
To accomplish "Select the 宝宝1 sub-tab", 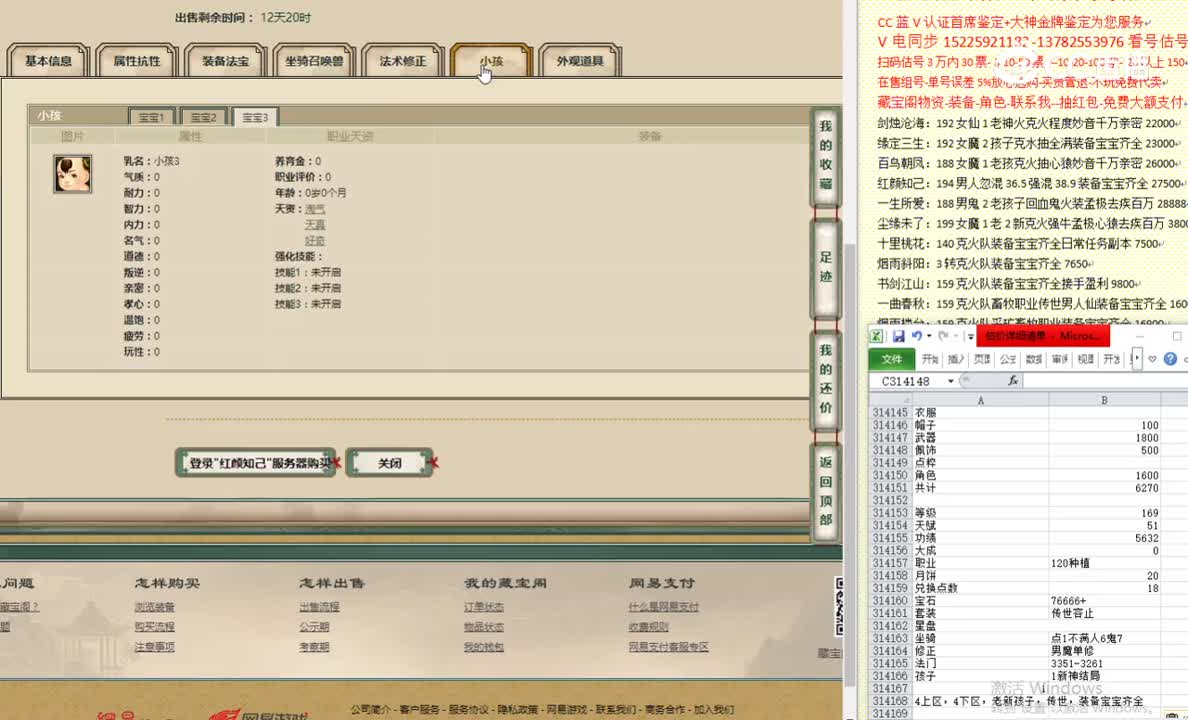I will pos(151,116).
